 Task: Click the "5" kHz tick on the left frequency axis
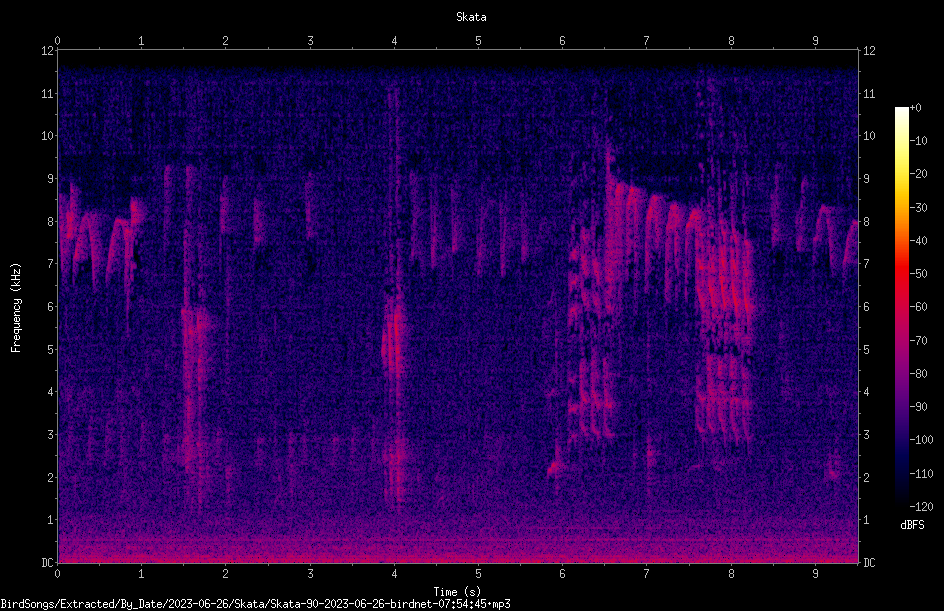point(50,349)
